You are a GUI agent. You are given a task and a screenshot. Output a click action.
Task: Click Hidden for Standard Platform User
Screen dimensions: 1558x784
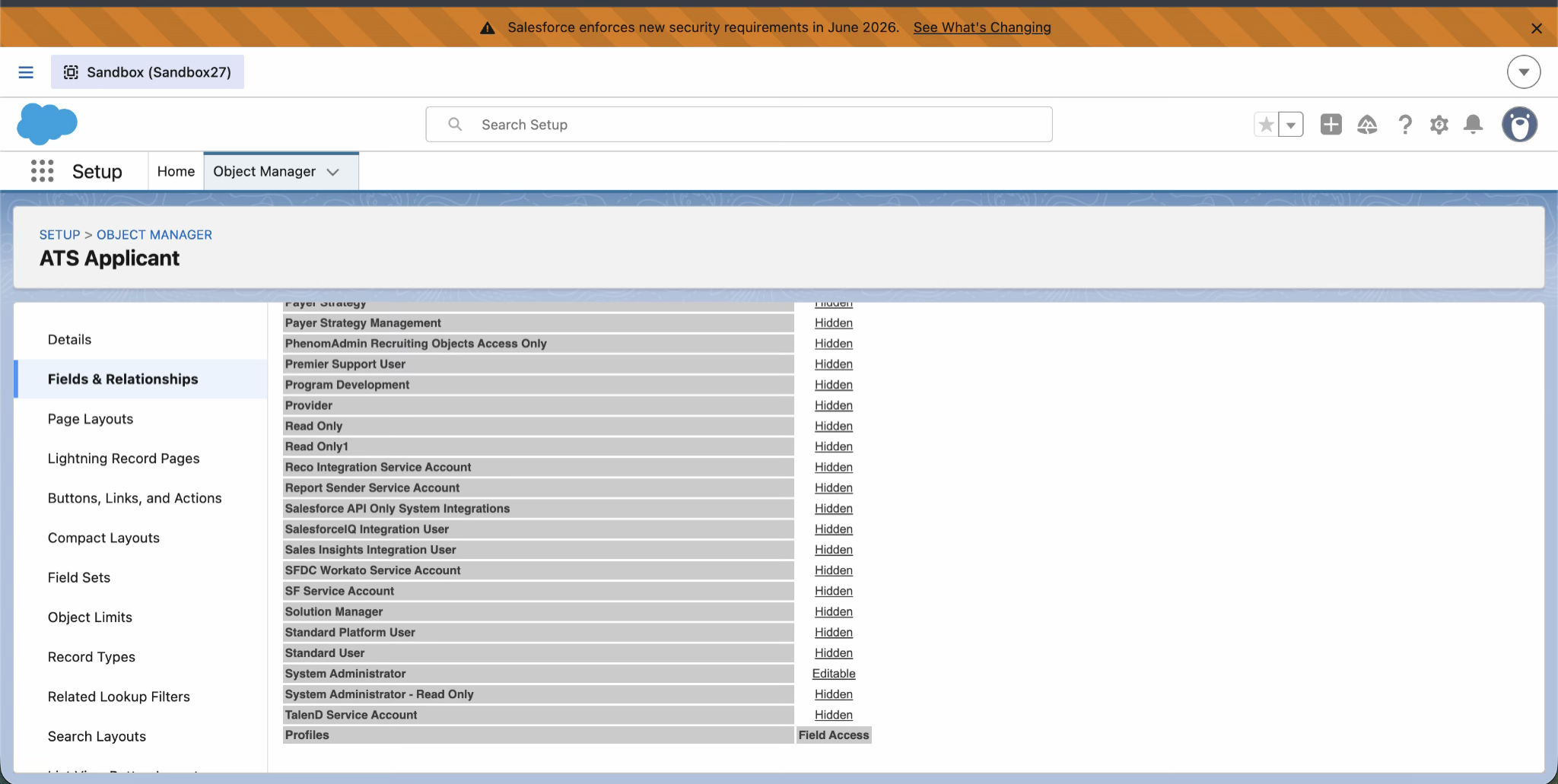(834, 632)
